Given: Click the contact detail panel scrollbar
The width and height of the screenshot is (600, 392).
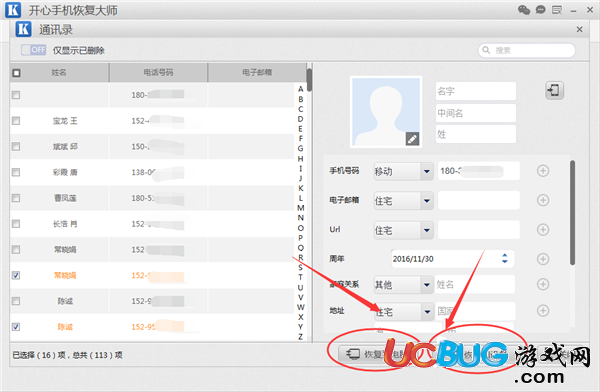Looking at the screenshot, I should 572,212.
